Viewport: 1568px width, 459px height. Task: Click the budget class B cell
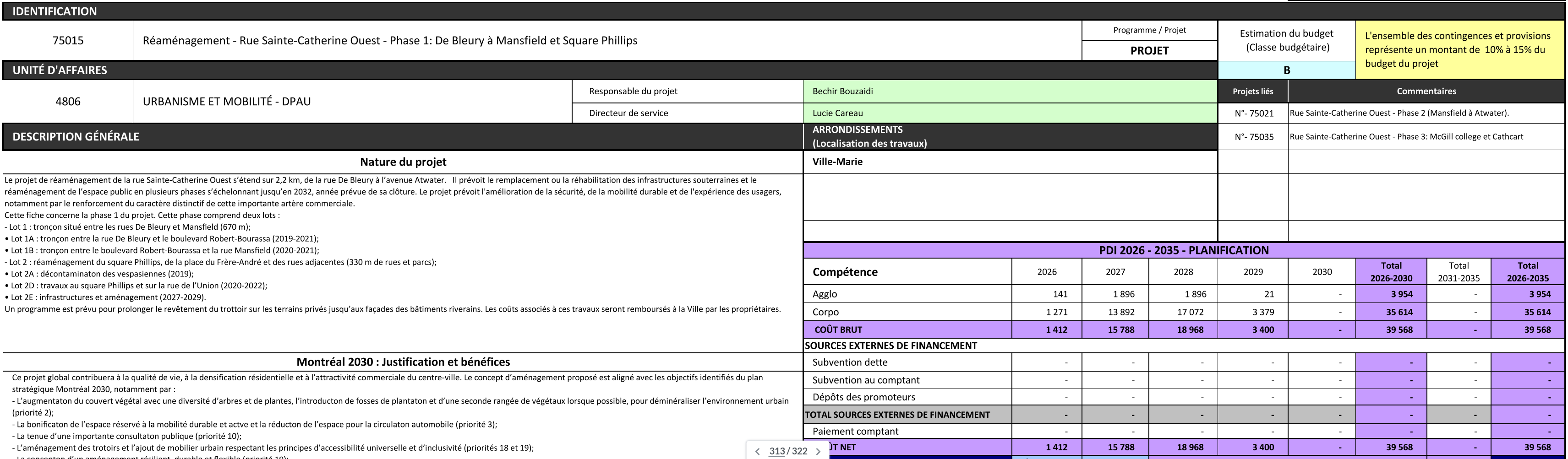[1286, 70]
